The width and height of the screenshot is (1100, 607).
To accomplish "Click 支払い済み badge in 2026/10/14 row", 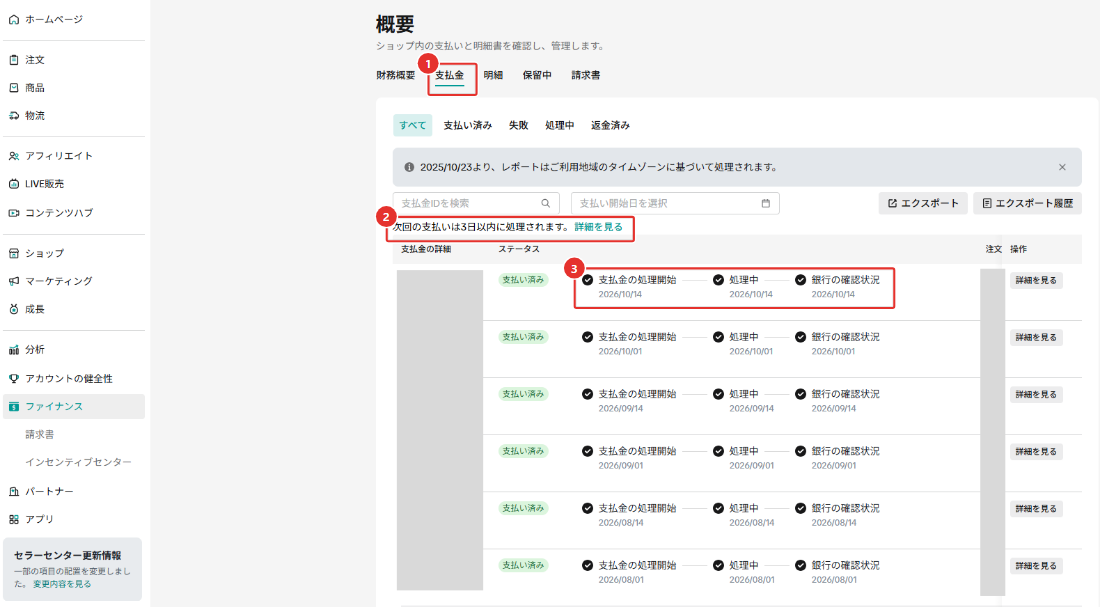I will point(523,280).
